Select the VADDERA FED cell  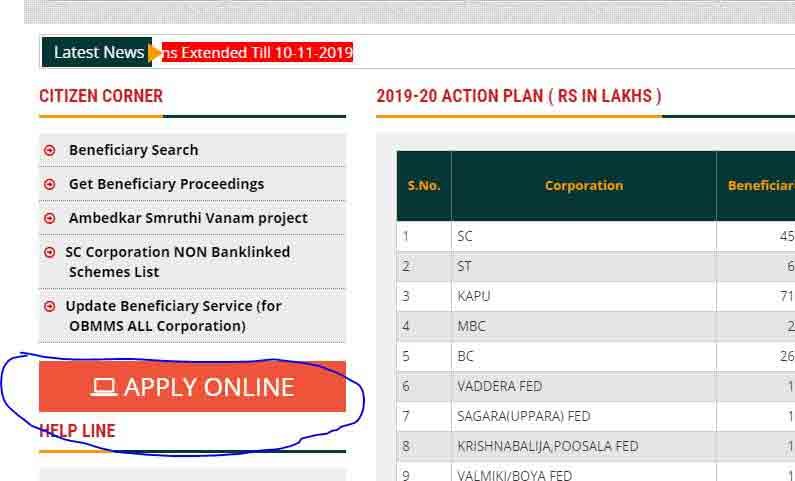pyautogui.click(x=584, y=386)
